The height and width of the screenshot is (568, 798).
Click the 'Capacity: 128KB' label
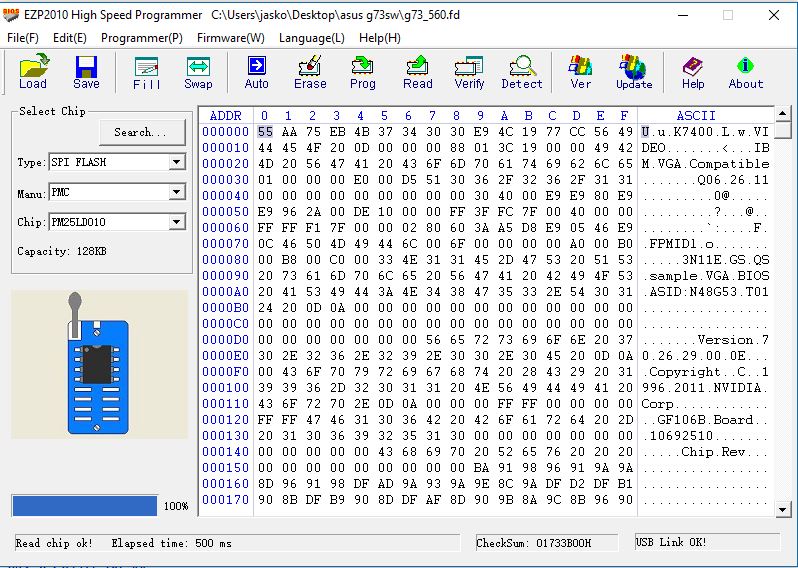click(62, 251)
